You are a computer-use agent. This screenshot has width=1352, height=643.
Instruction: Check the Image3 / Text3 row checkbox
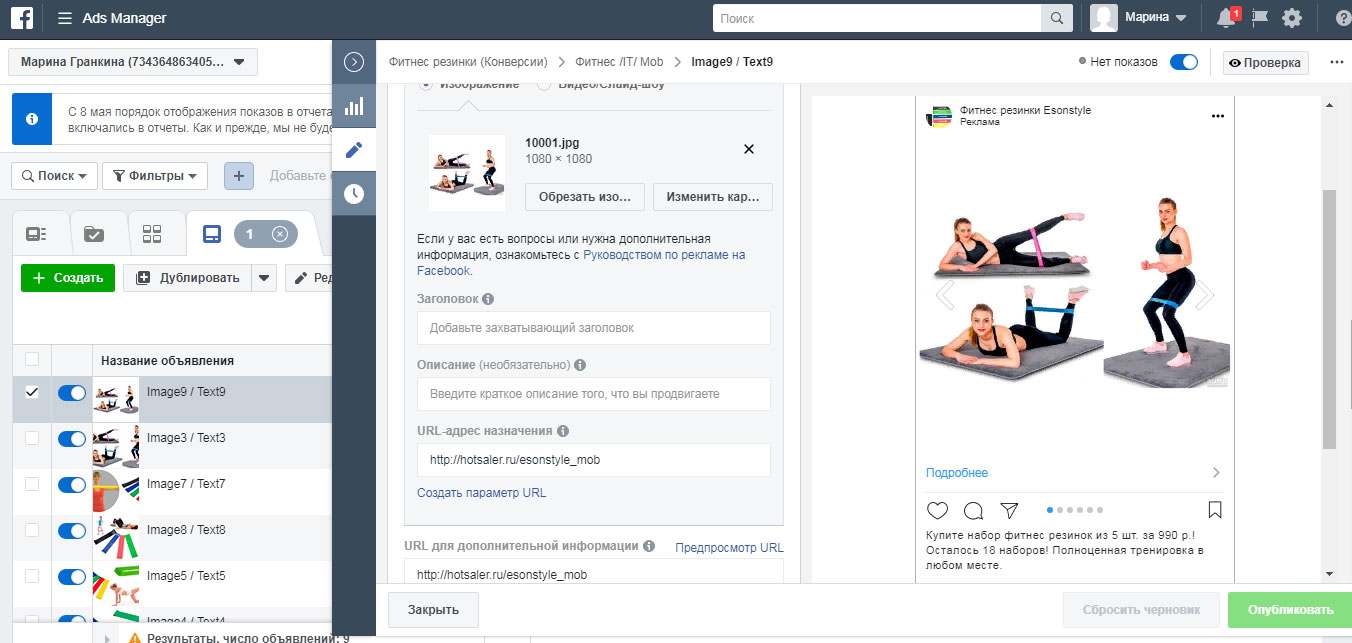[32, 438]
